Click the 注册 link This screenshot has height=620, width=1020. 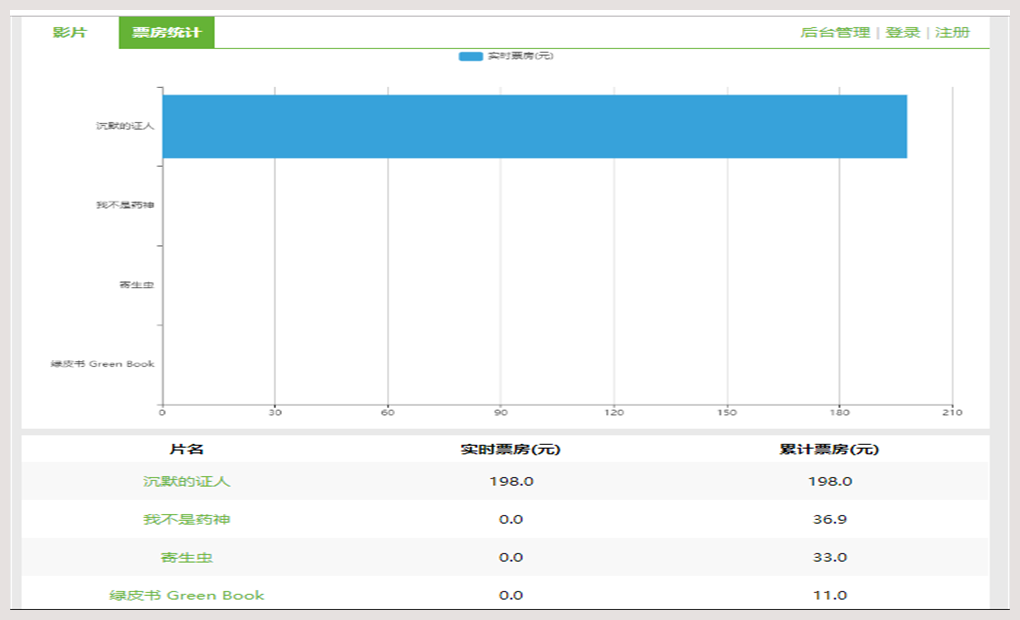tap(952, 33)
